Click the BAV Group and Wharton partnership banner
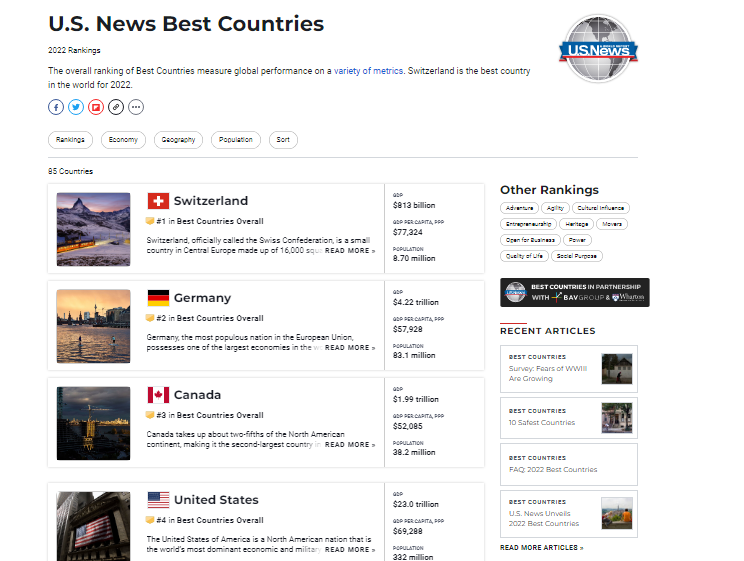 click(574, 292)
